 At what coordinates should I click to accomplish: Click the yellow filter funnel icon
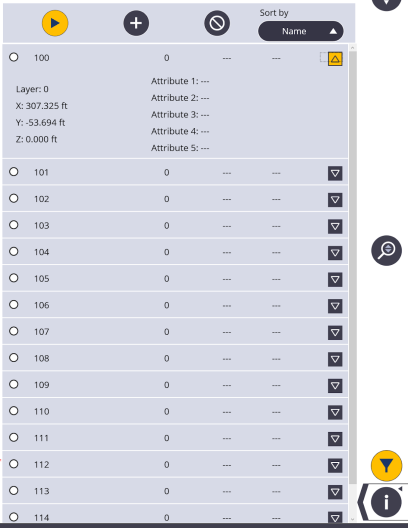(x=386, y=466)
